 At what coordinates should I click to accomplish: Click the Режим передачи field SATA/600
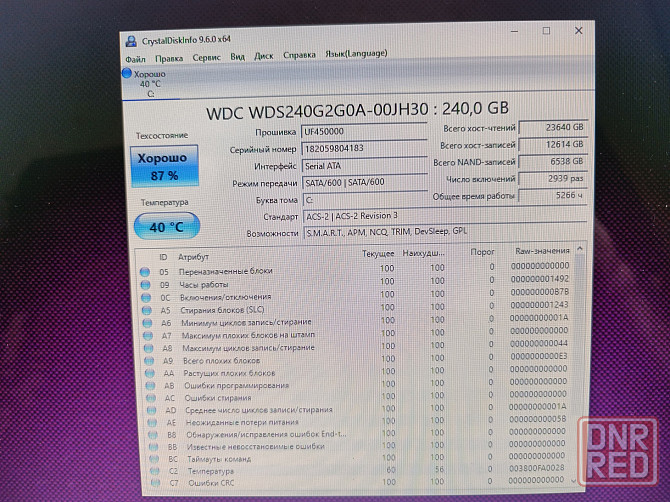coord(365,182)
